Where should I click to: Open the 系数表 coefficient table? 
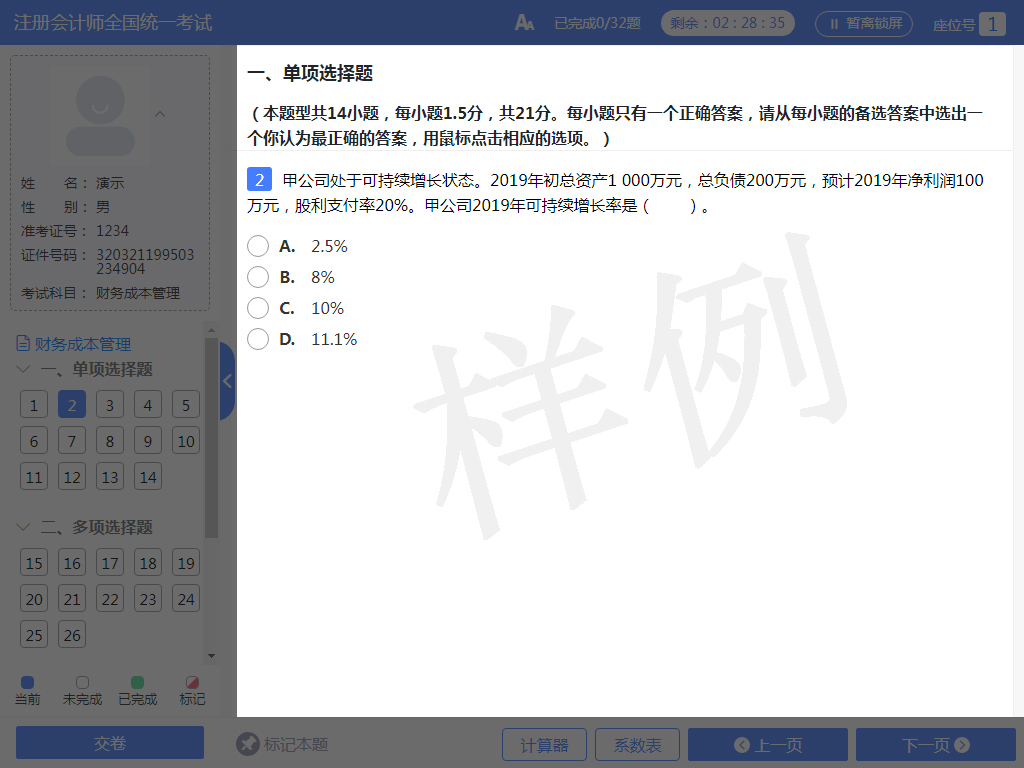coord(637,745)
